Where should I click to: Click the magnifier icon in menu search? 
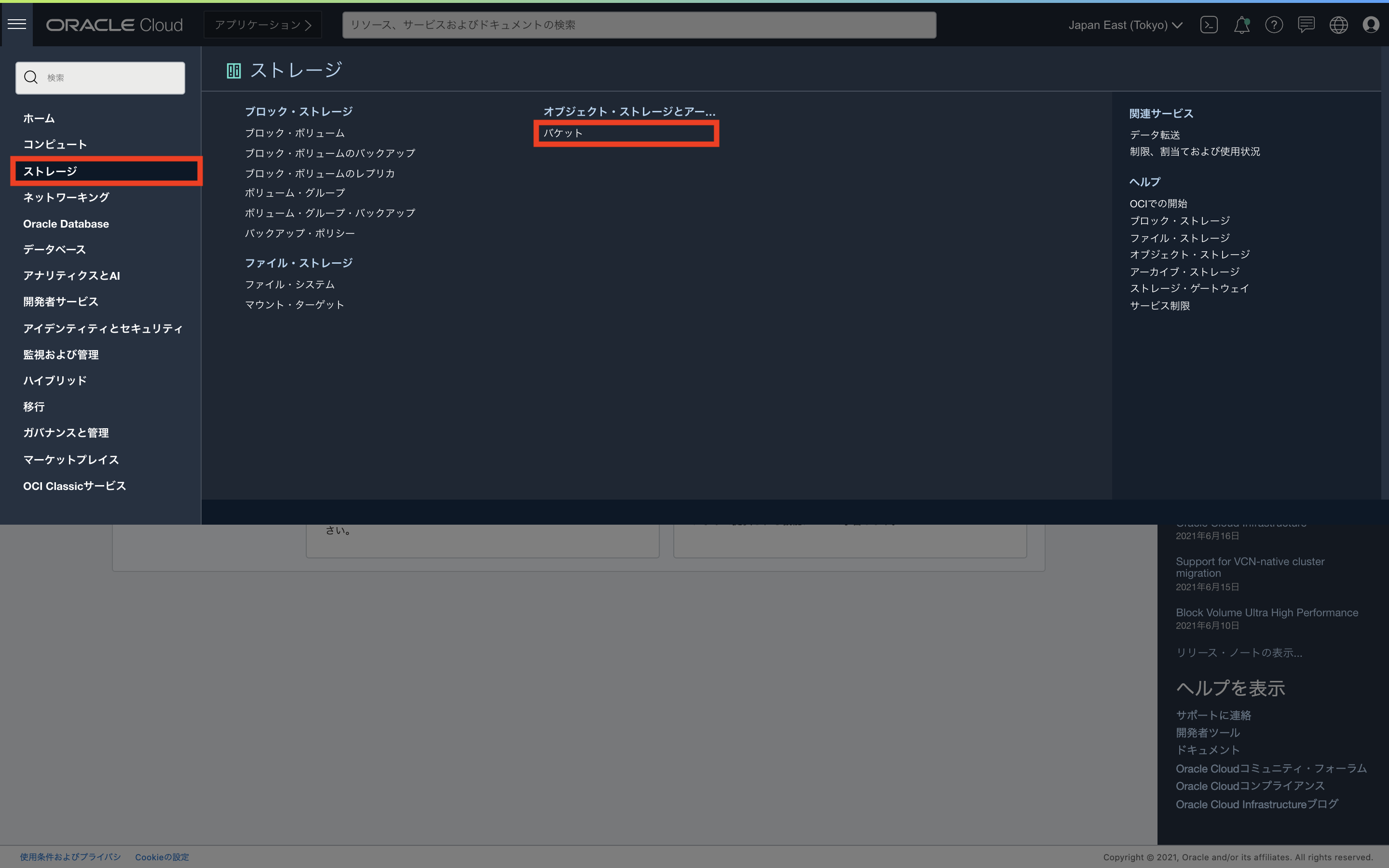[31, 78]
